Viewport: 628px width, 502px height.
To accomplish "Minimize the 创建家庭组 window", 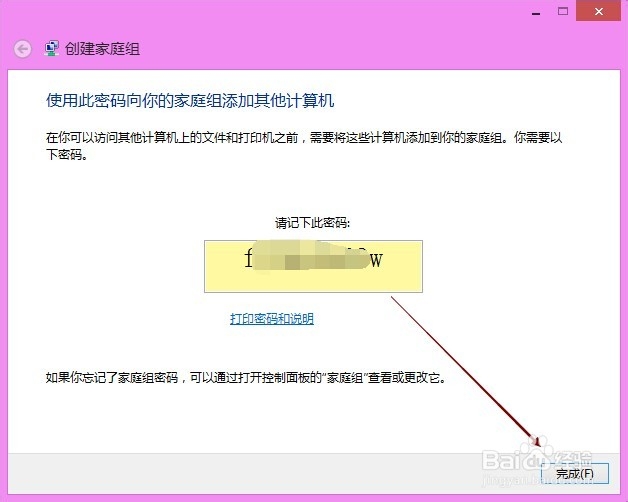I will (x=536, y=12).
